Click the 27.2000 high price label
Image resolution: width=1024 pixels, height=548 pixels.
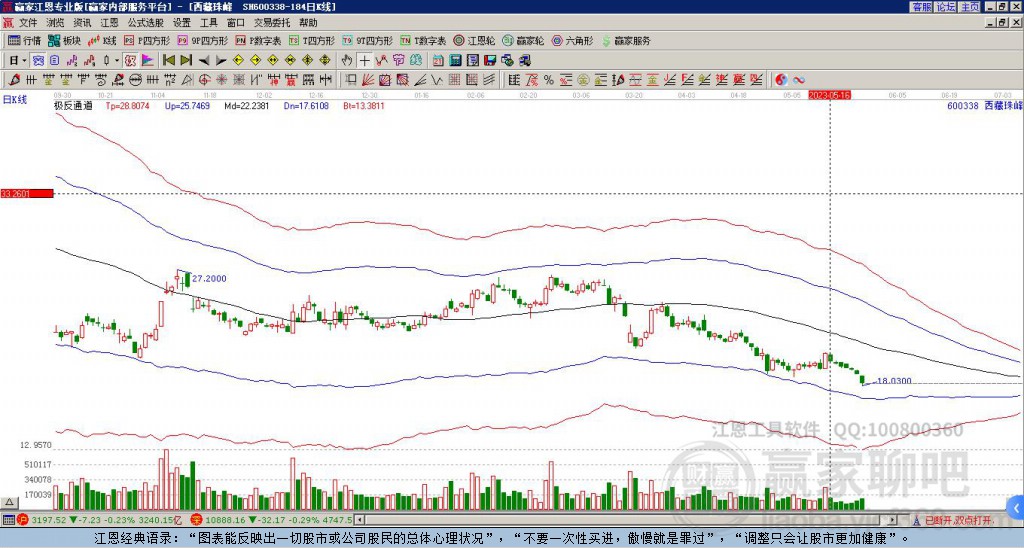coord(209,279)
